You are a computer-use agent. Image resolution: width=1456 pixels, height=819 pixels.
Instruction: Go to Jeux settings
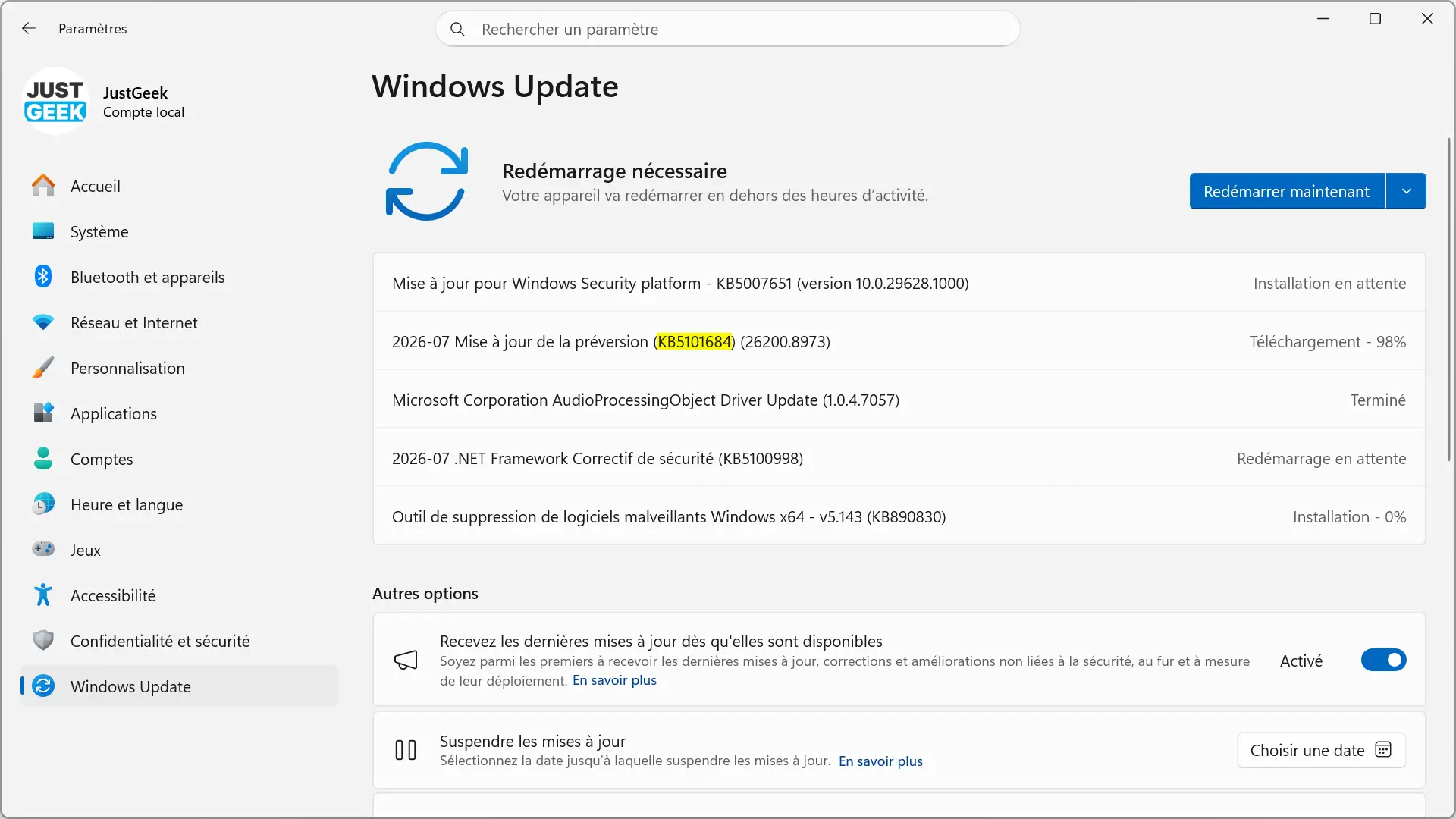179,550
